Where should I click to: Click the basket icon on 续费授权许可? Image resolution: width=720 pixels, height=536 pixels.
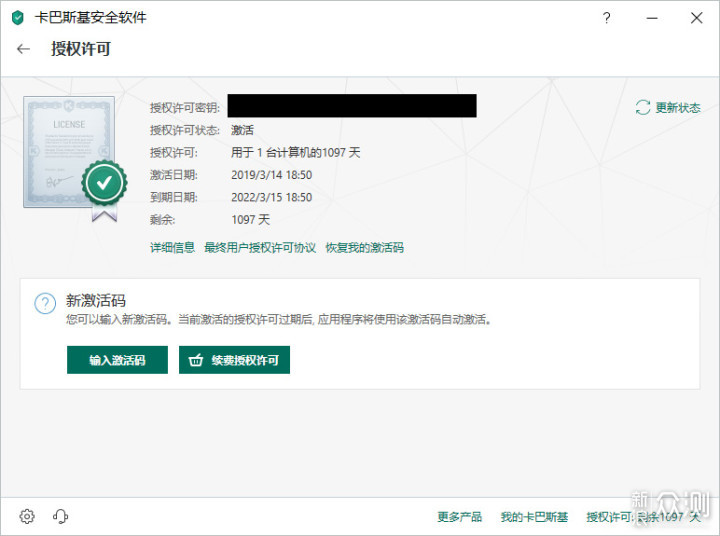(x=196, y=360)
